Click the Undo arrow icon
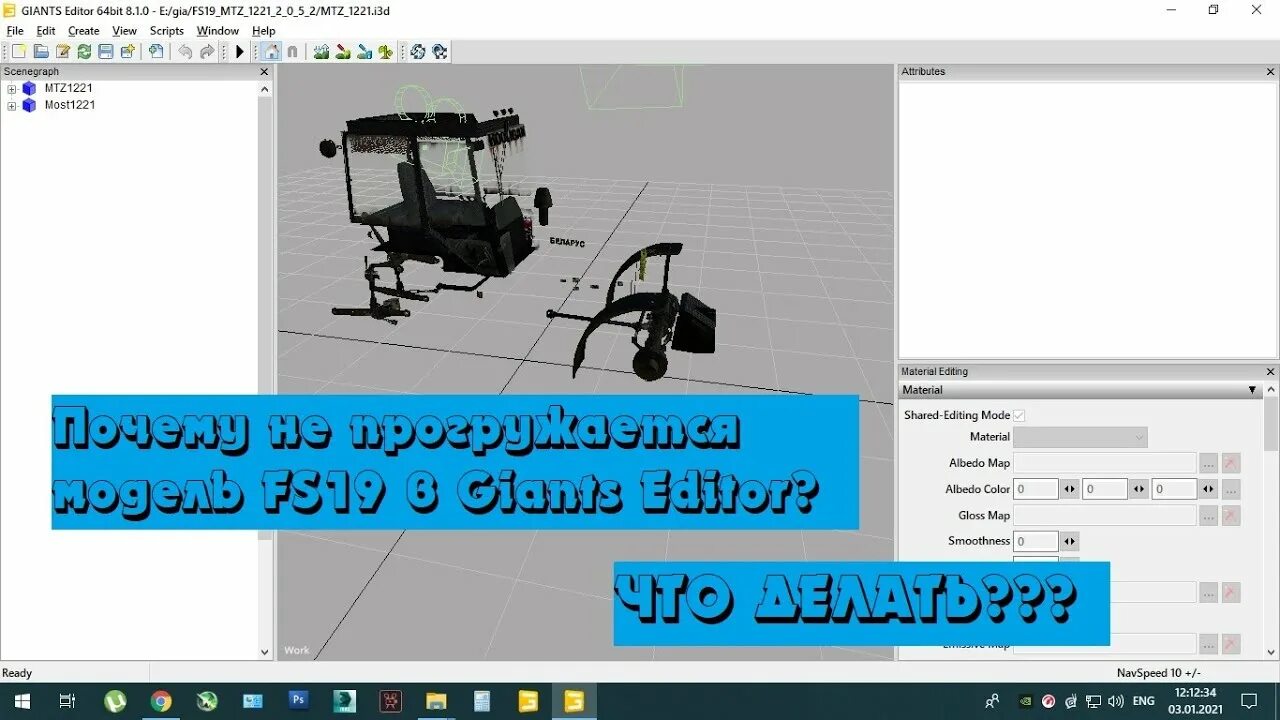This screenshot has width=1280, height=720. (x=185, y=52)
